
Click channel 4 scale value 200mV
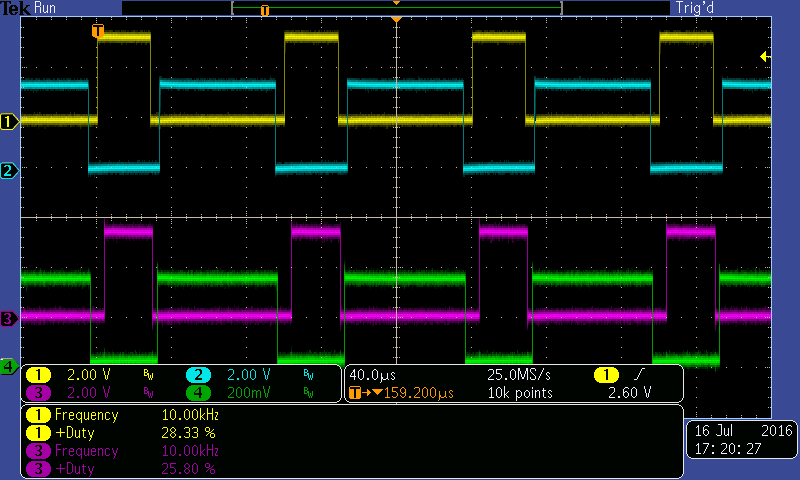pyautogui.click(x=248, y=393)
